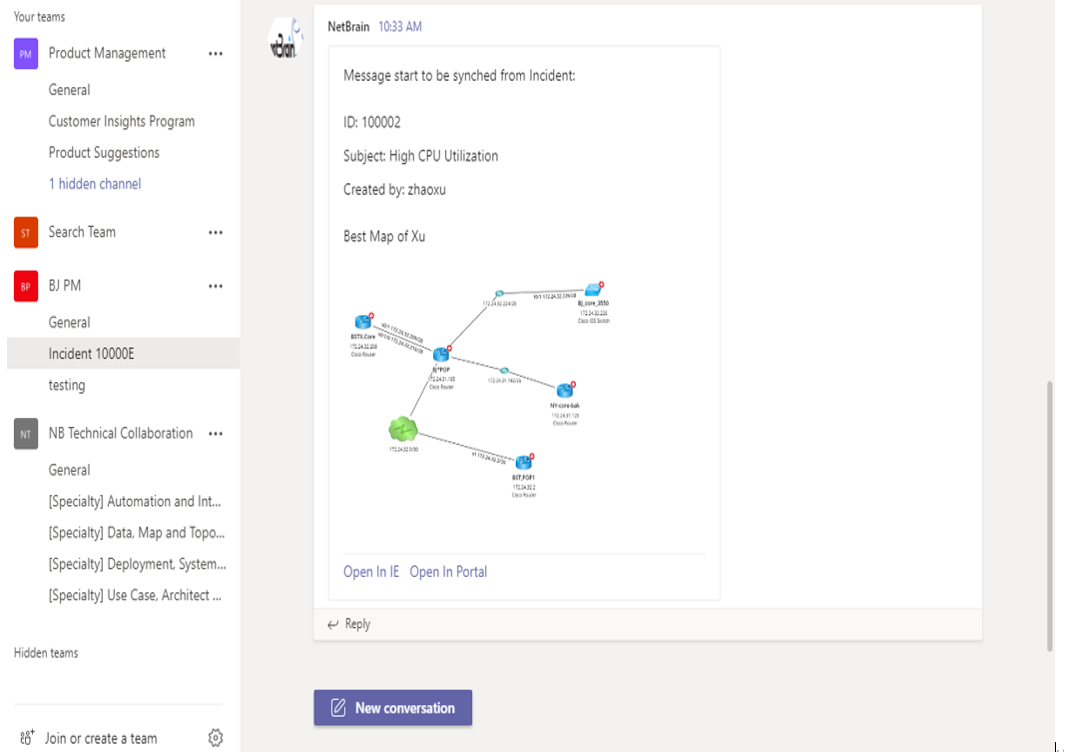Click the Open In IE link
Image resolution: width=1067 pixels, height=752 pixels.
[x=371, y=572]
